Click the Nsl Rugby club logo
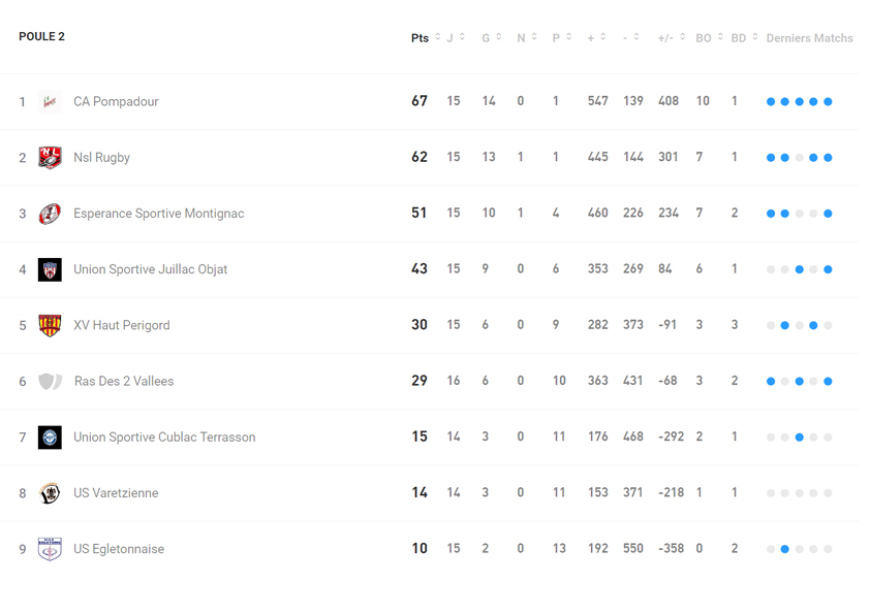Image resolution: width=870 pixels, height=614 pixels. pyautogui.click(x=49, y=158)
